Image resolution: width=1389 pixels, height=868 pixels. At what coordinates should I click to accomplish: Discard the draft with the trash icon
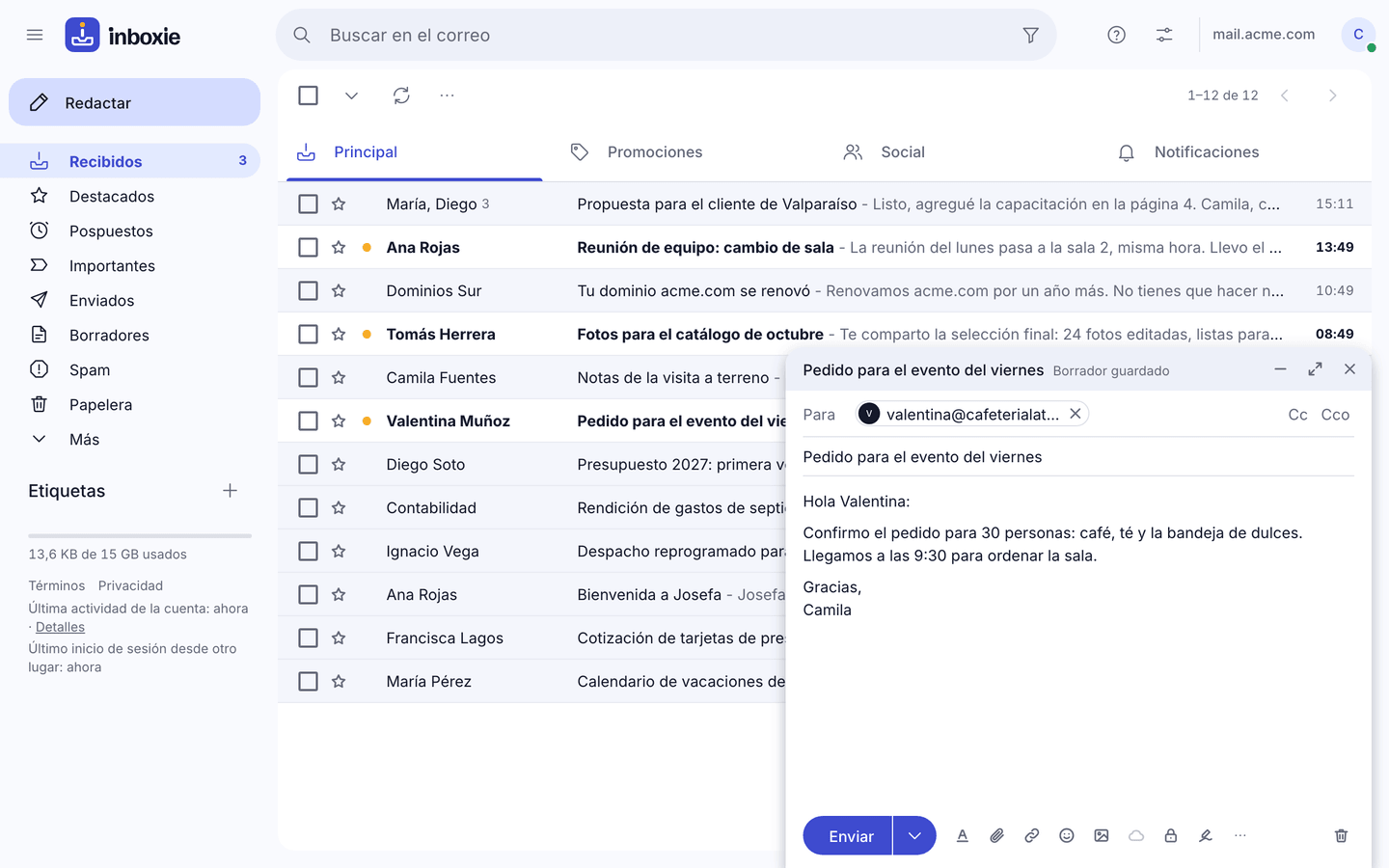(x=1341, y=836)
